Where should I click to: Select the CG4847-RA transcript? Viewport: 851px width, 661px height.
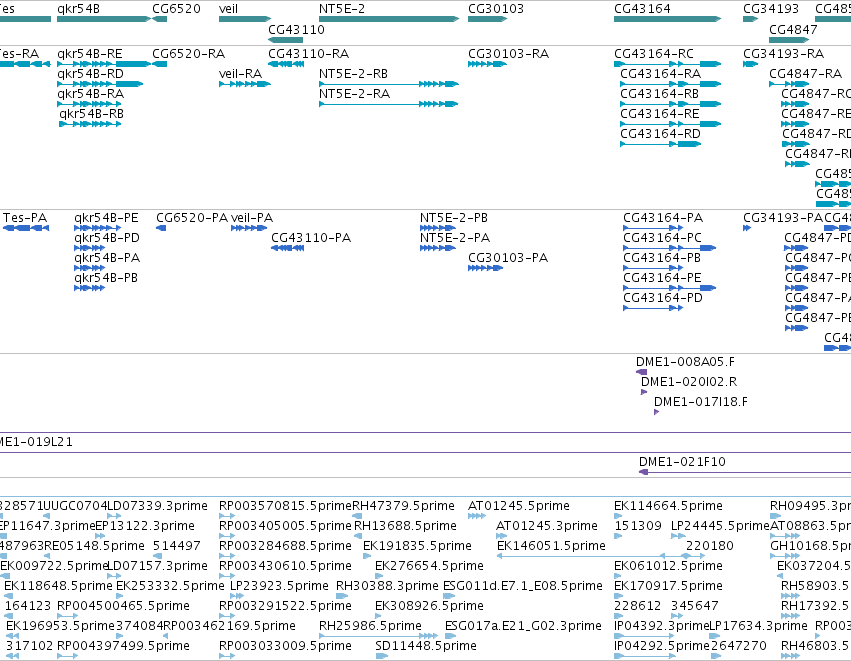(789, 84)
